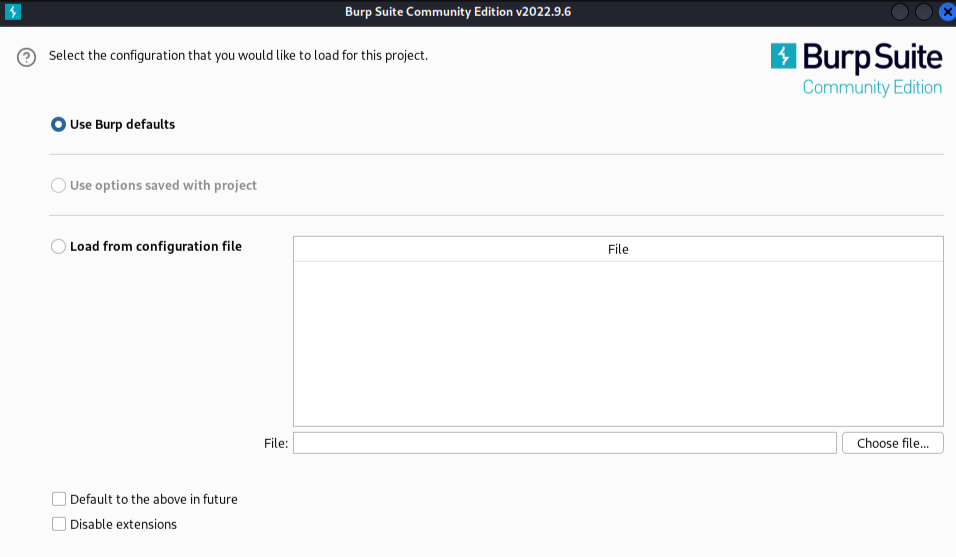Open the Choose file... dialog
The width and height of the screenshot is (956, 557).
(x=893, y=443)
